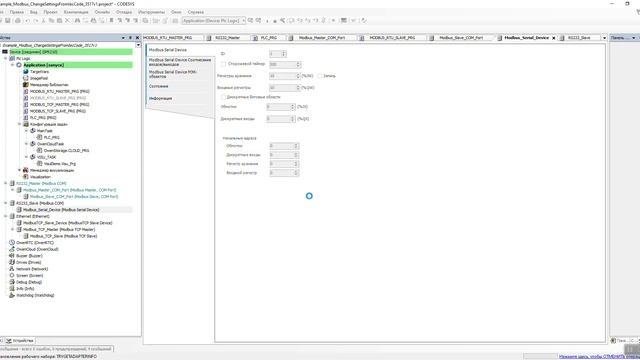Click the Сторожевой таймер value field
Image resolution: width=640 pixels, height=360 pixels.
point(285,64)
